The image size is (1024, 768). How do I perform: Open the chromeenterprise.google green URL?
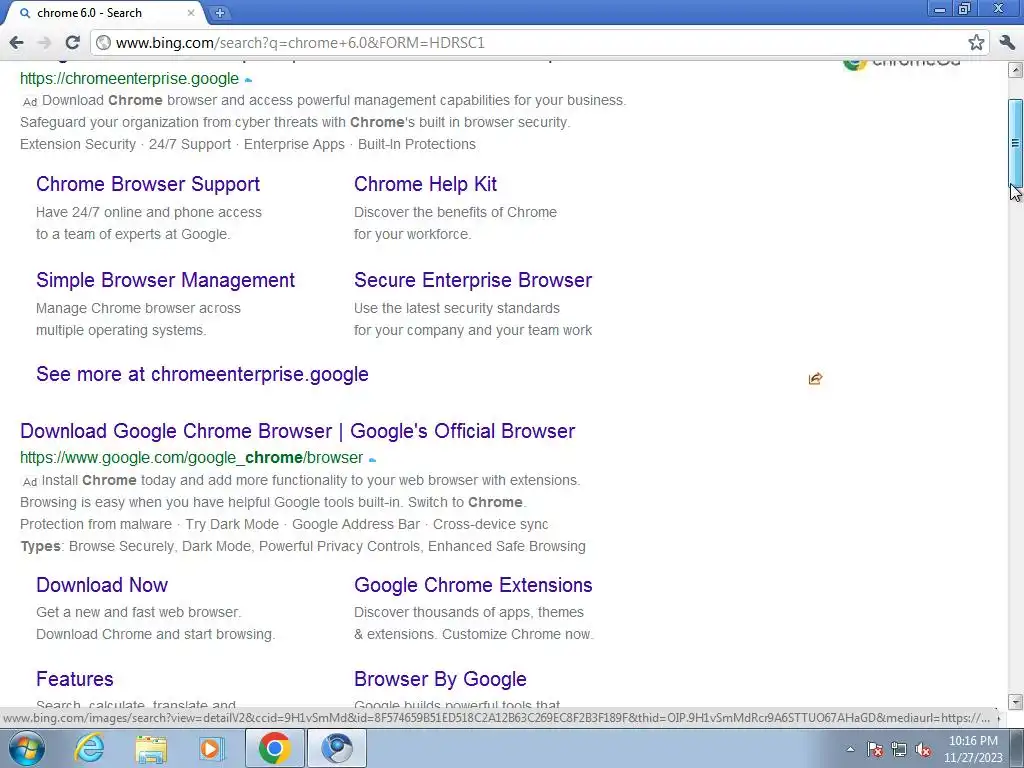129,78
